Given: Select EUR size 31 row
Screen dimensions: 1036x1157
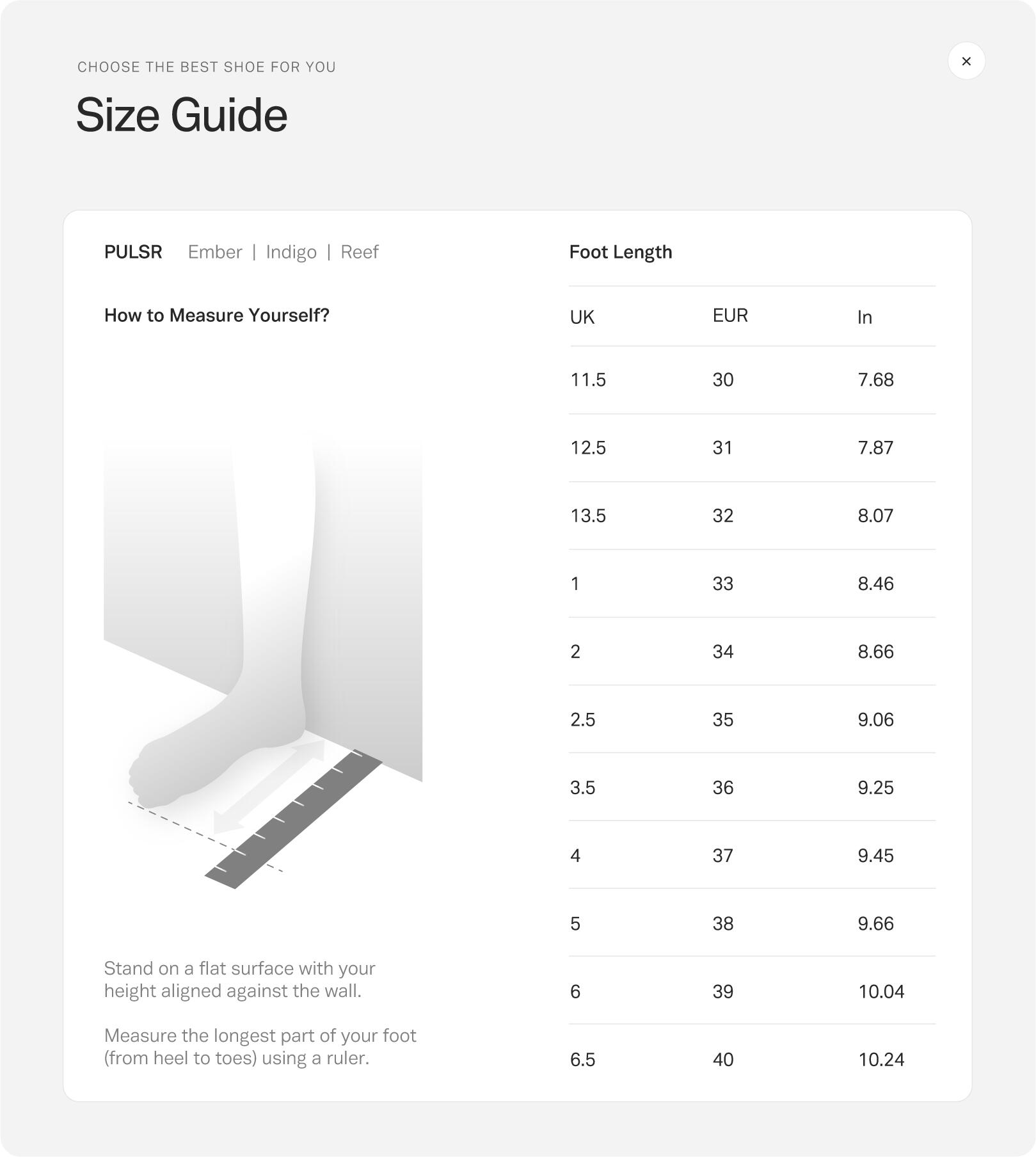Looking at the screenshot, I should tap(752, 448).
